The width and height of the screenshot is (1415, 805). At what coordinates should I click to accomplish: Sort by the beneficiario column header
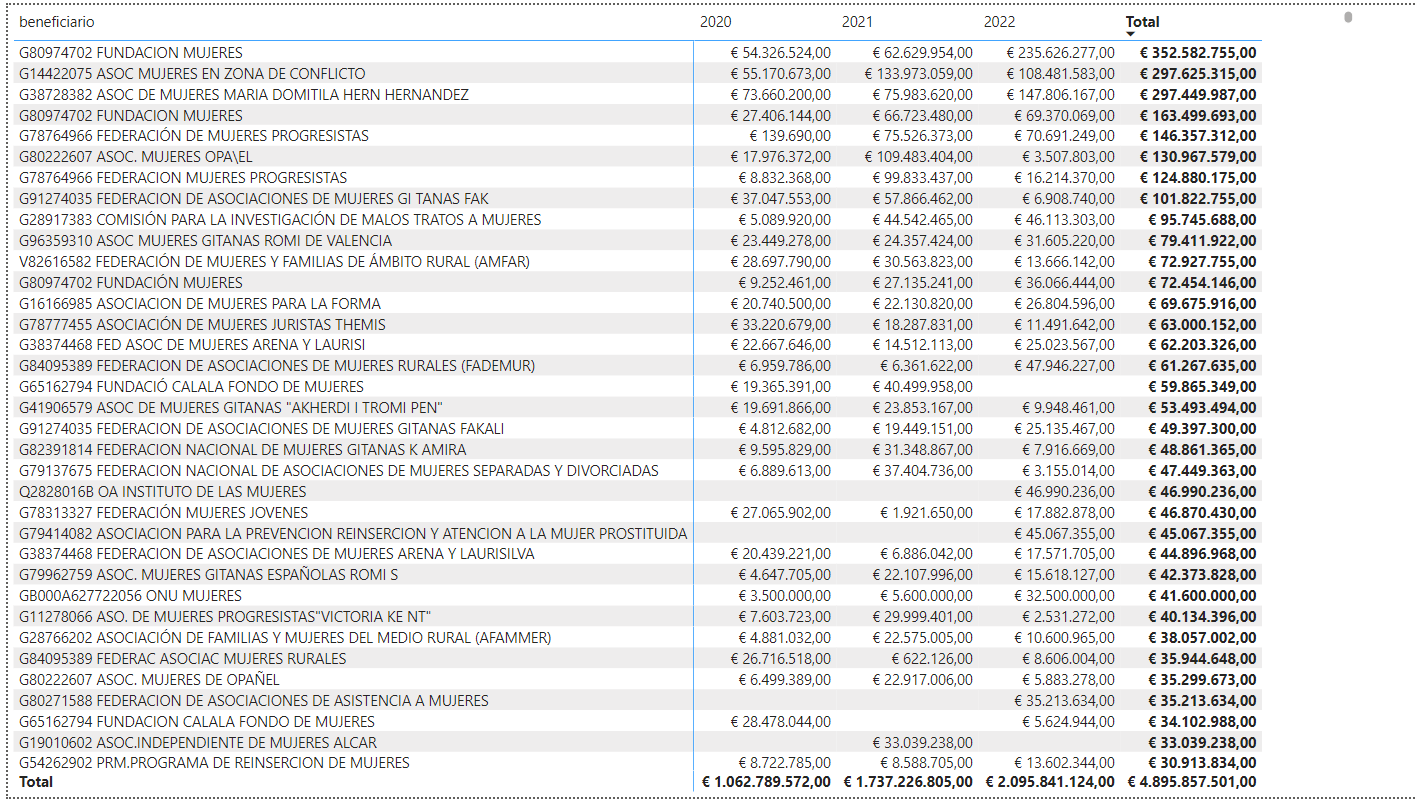[x=57, y=21]
